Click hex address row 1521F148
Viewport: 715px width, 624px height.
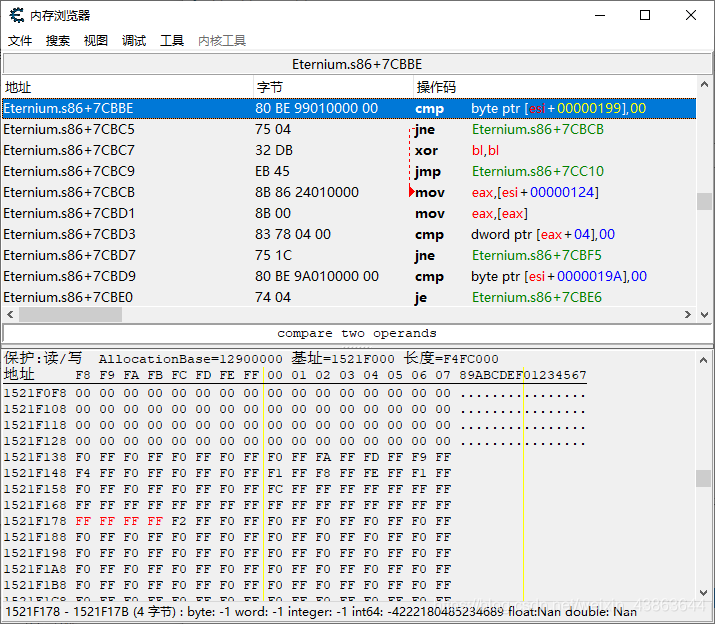35,473
